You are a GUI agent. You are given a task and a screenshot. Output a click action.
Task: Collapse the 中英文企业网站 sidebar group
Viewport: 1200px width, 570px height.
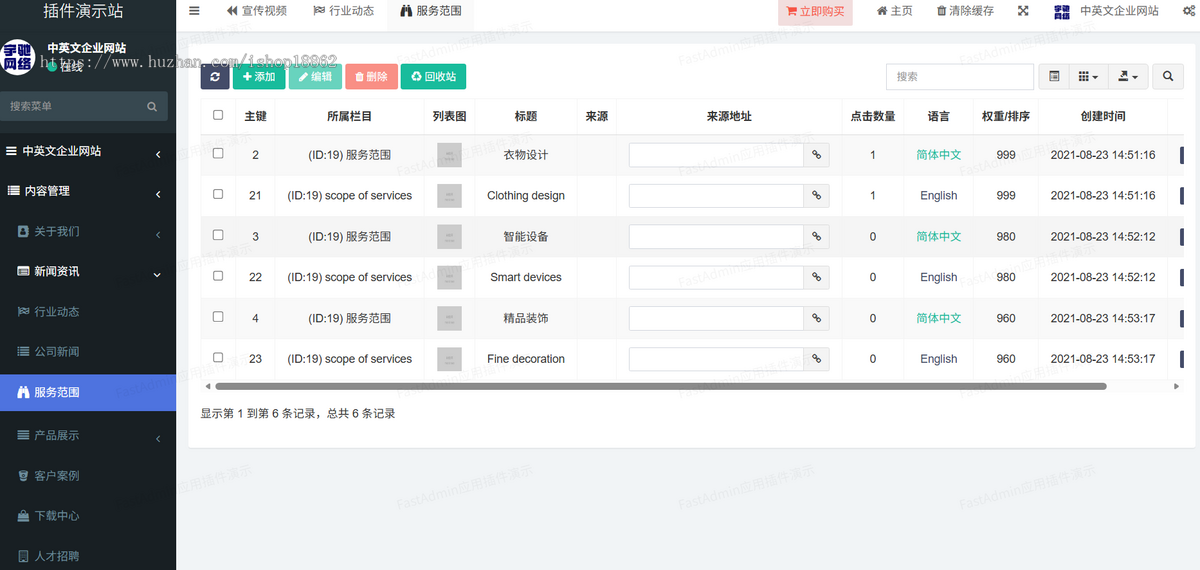coord(88,151)
